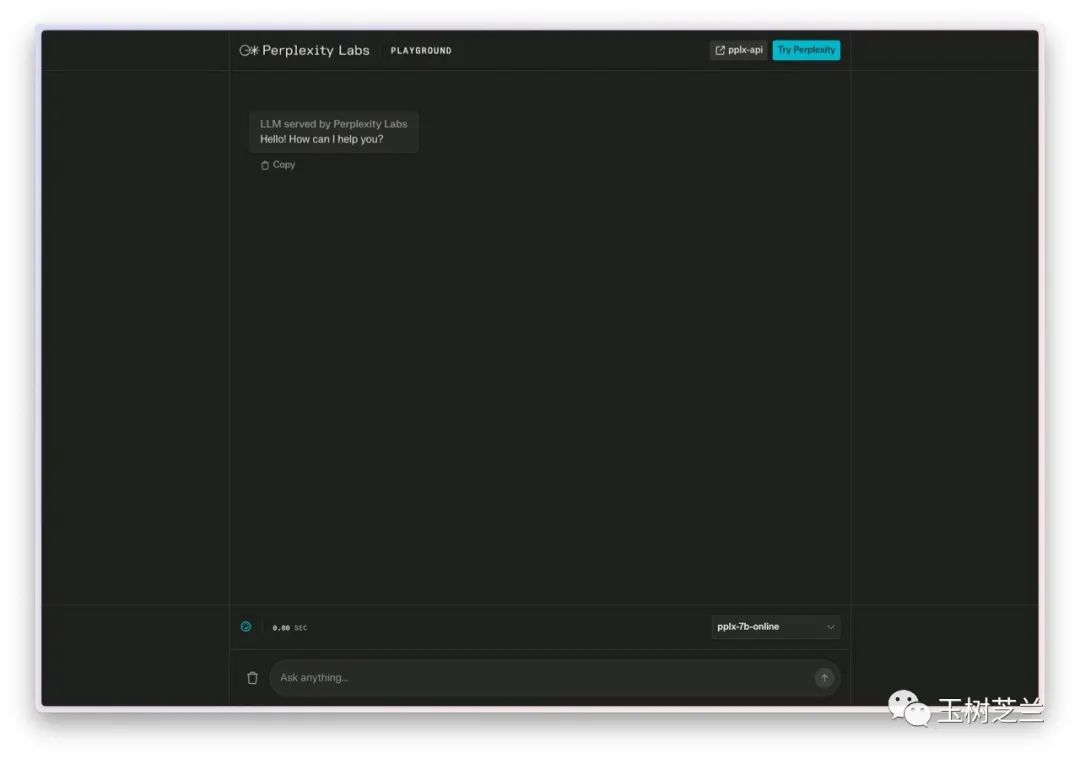This screenshot has height=759, width=1080.
Task: Click the Perplexity Labs logo icon
Action: click(249, 50)
